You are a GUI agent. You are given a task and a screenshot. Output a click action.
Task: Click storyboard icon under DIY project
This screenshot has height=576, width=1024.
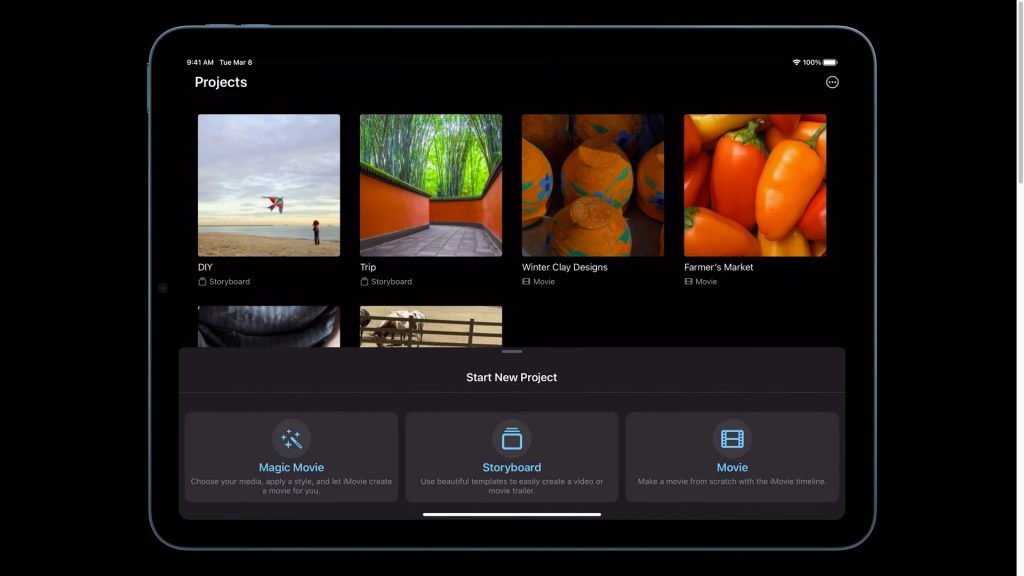pos(202,282)
